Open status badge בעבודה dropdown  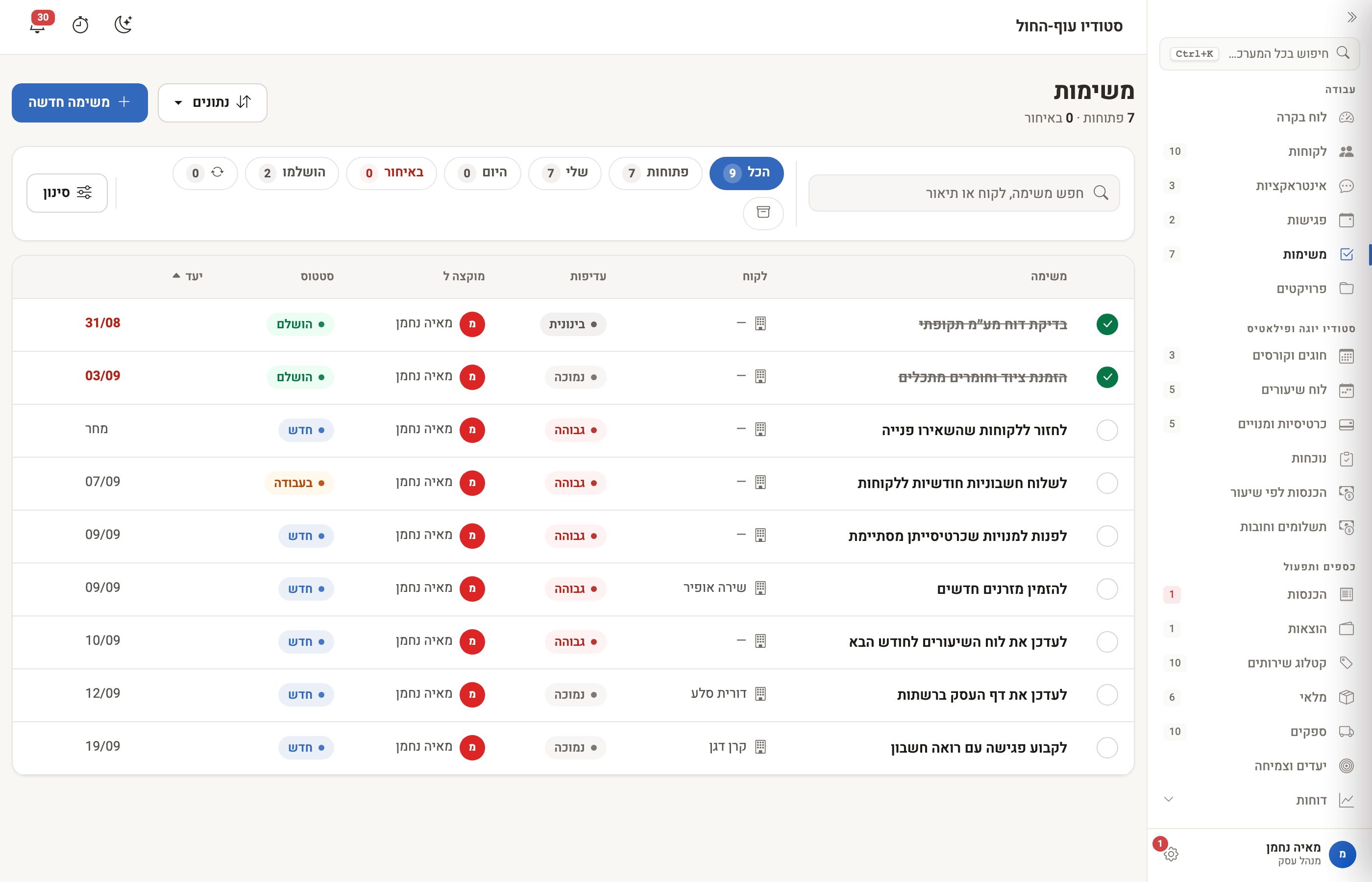point(299,483)
